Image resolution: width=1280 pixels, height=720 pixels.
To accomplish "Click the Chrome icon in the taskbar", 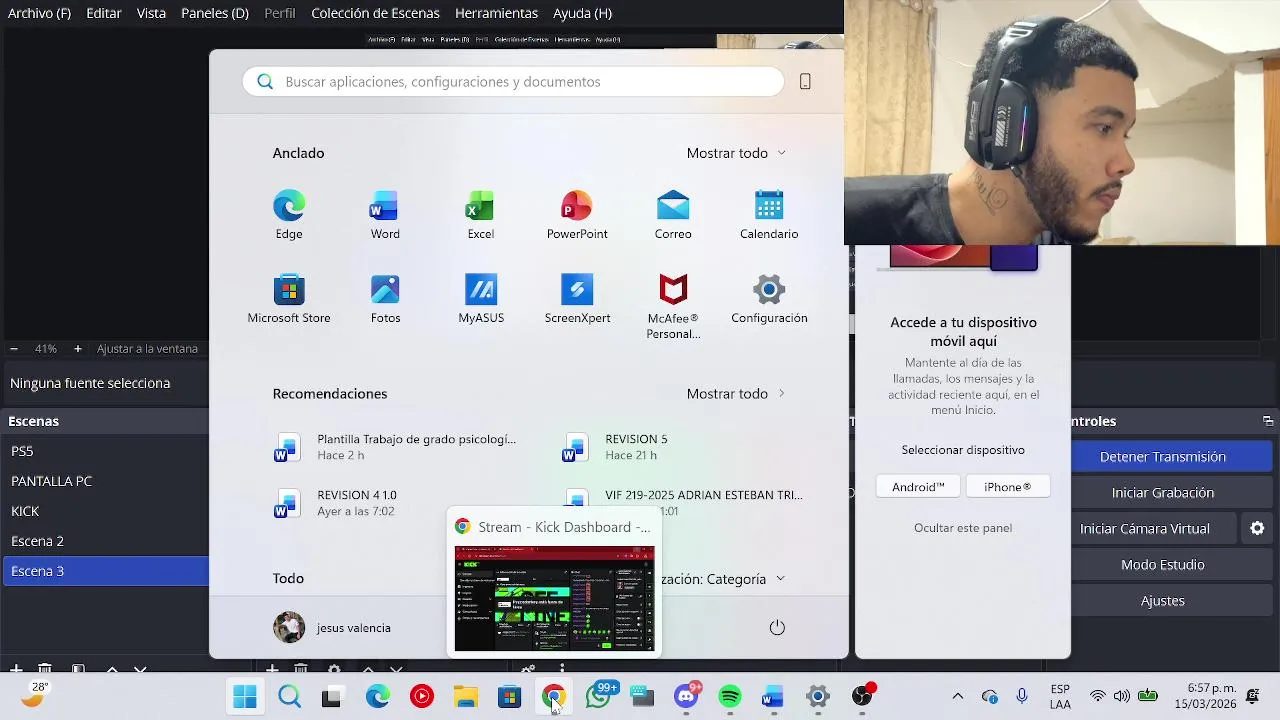I will (x=554, y=697).
